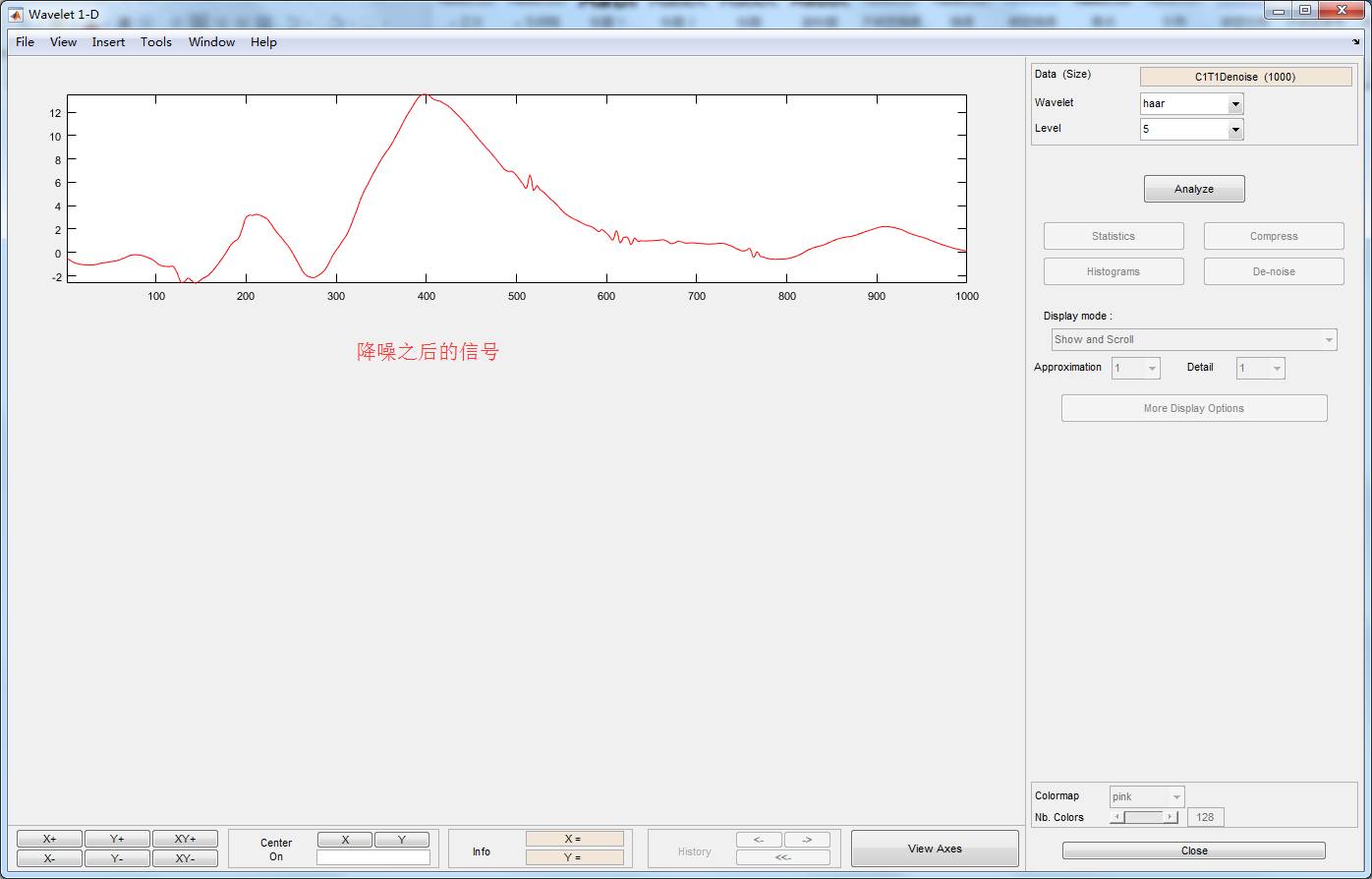Image resolution: width=1372 pixels, height=879 pixels.
Task: Click the Nb. Colors value field 128
Action: click(x=1206, y=817)
